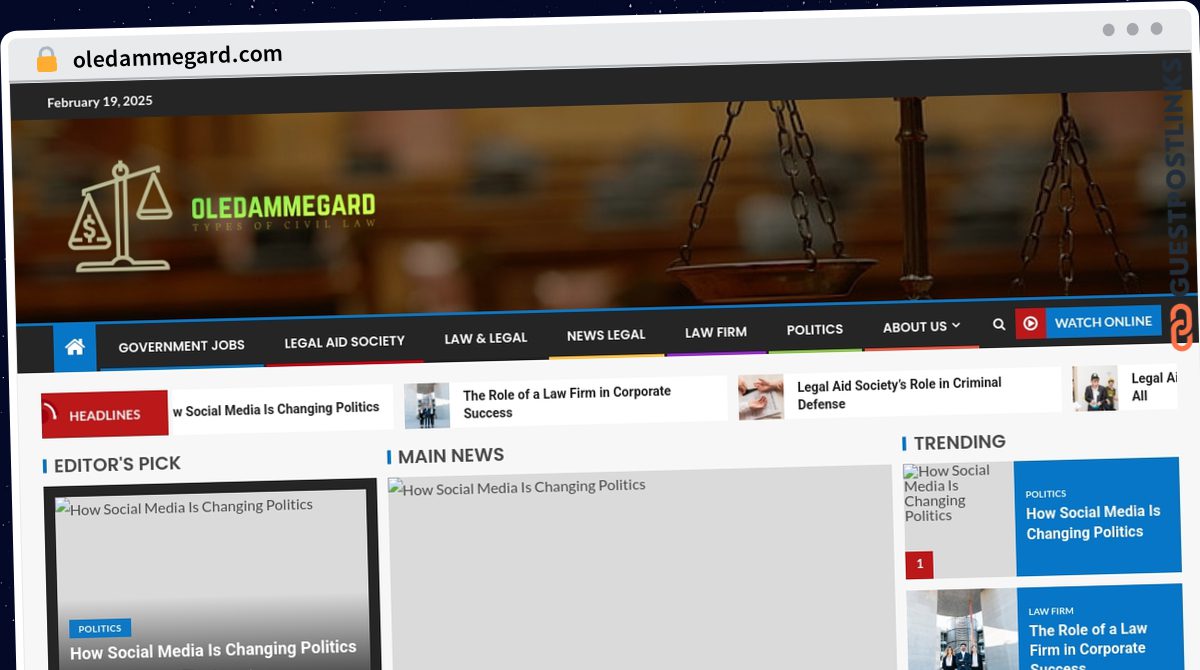Open headline 'The Role of a Law Firm in Corporate Success'

pos(567,402)
